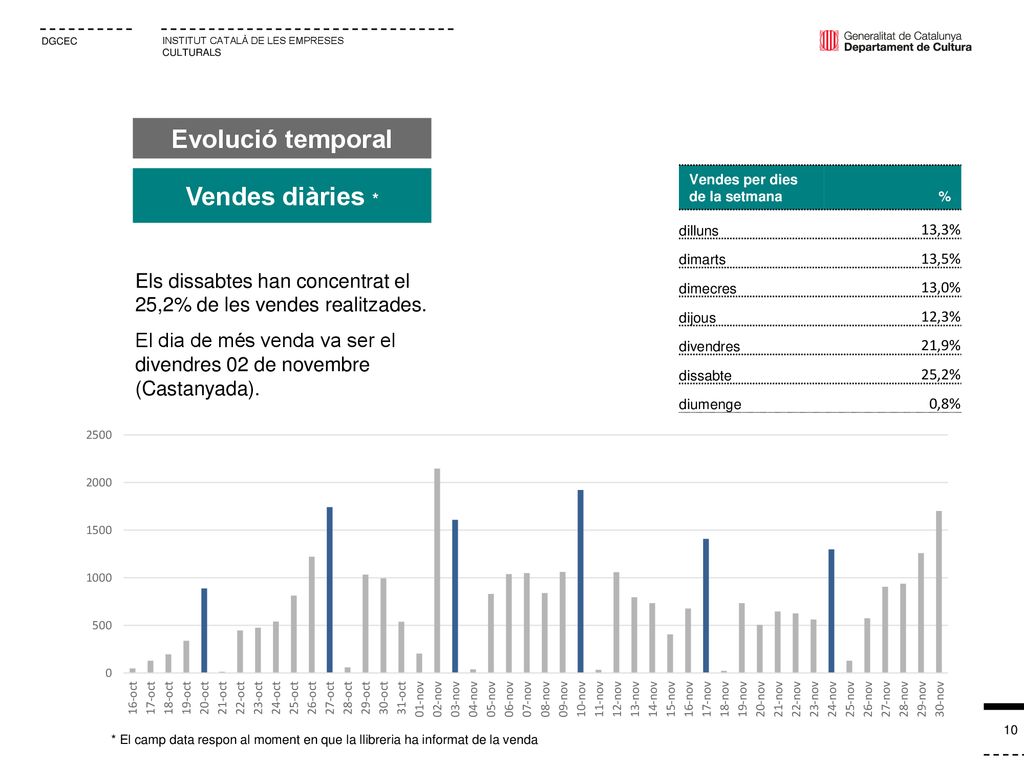Click the '16-oct' x-axis label
This screenshot has height=768, width=1024.
133,699
